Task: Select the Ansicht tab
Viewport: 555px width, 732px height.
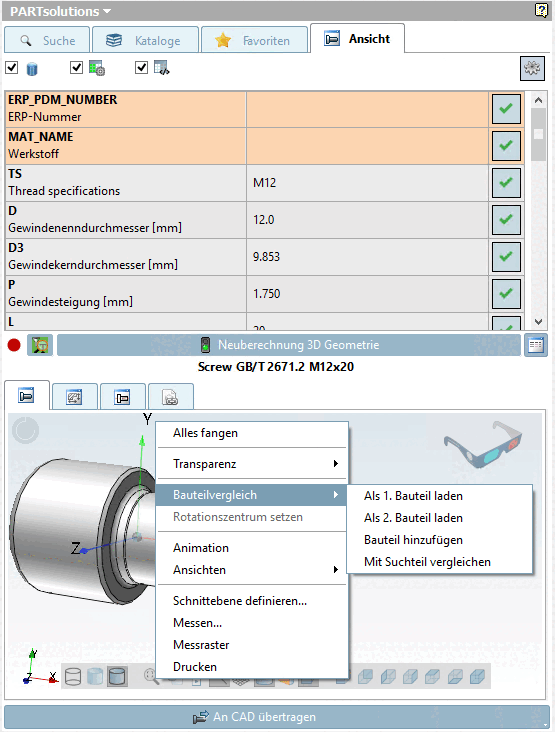Action: (x=358, y=38)
